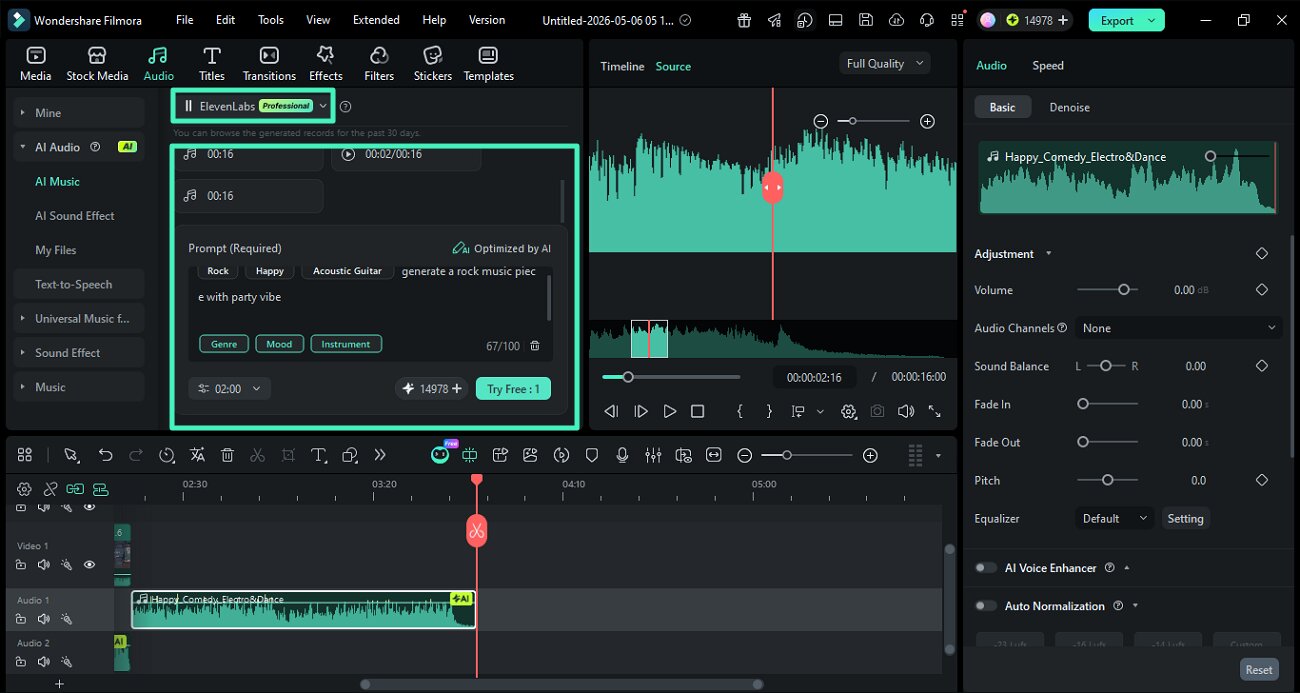Lock the Audio 1 track
The width and height of the screenshot is (1300, 693).
(x=21, y=619)
